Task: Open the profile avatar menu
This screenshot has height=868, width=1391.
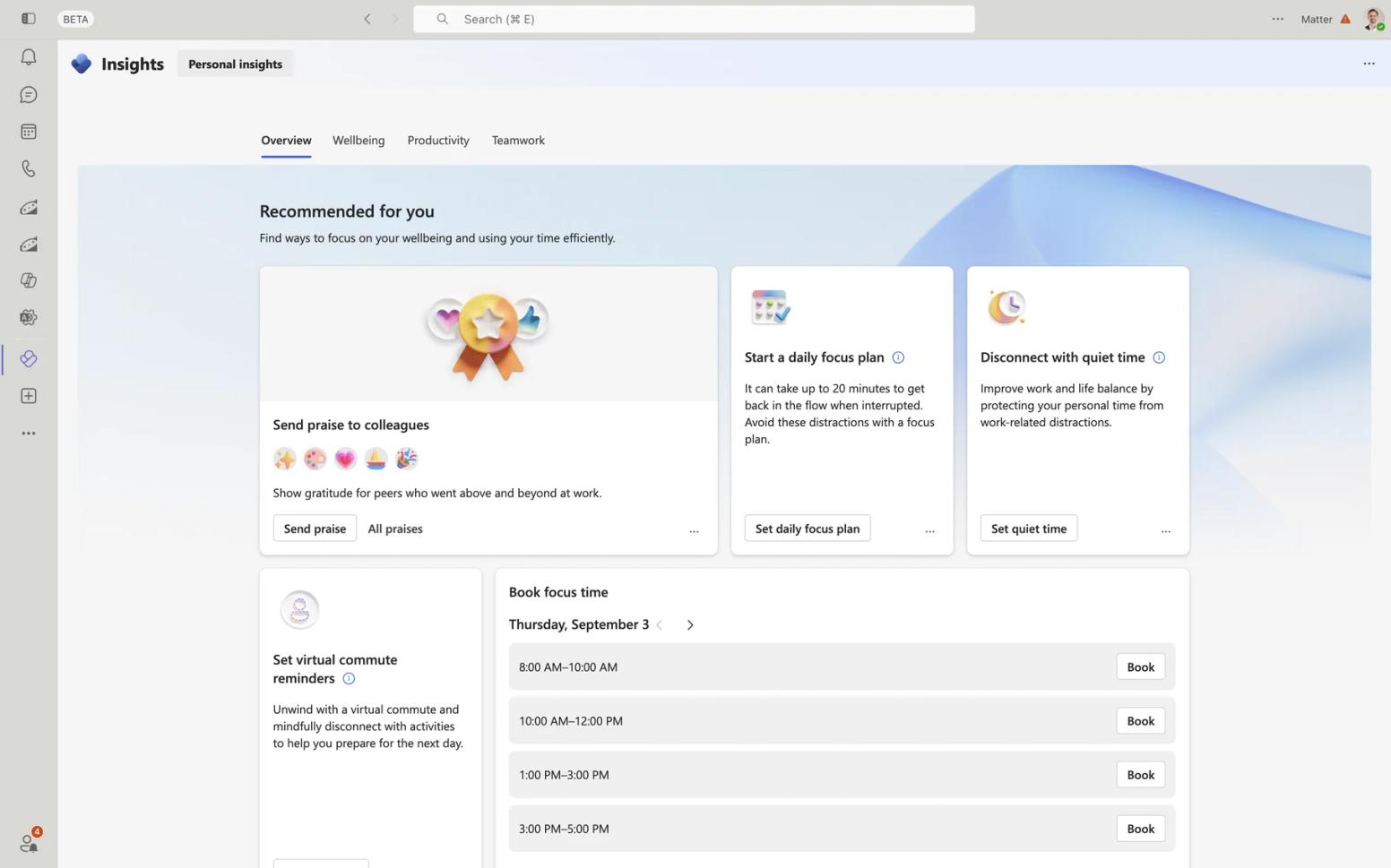Action: pyautogui.click(x=1373, y=19)
